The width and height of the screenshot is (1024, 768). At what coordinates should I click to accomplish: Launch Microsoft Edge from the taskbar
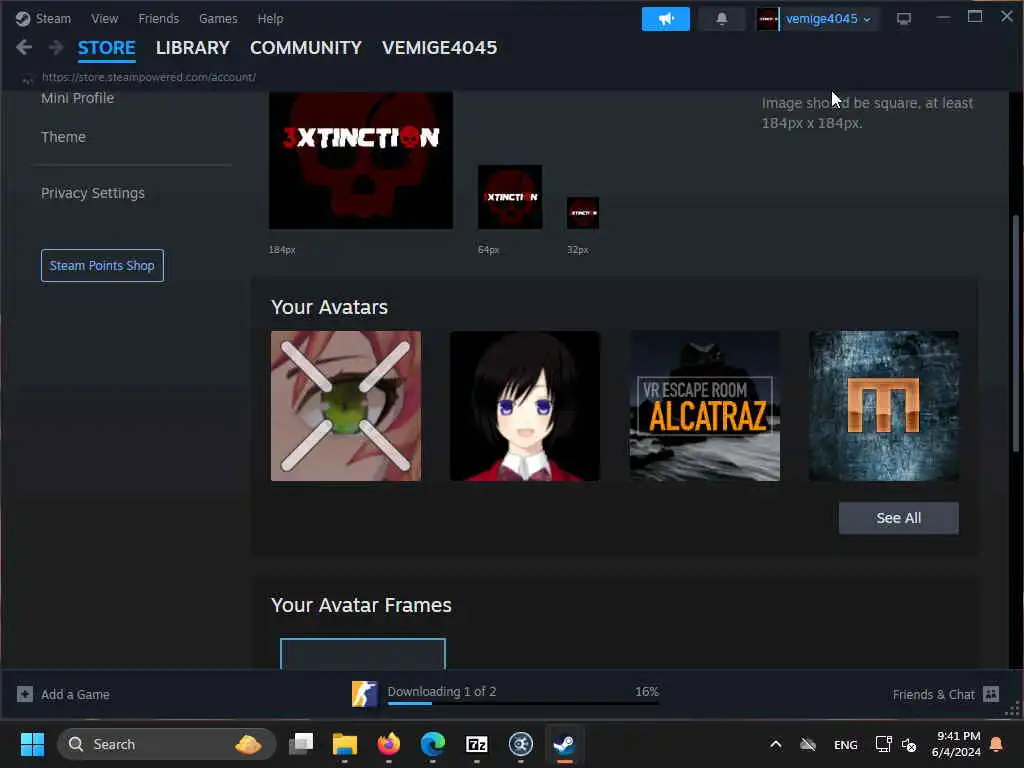[432, 744]
